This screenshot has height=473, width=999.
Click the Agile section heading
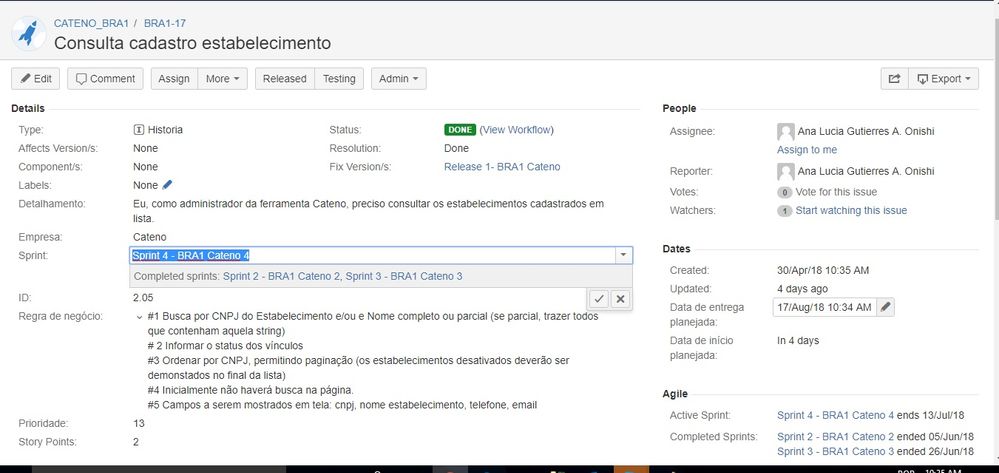pyautogui.click(x=675, y=395)
